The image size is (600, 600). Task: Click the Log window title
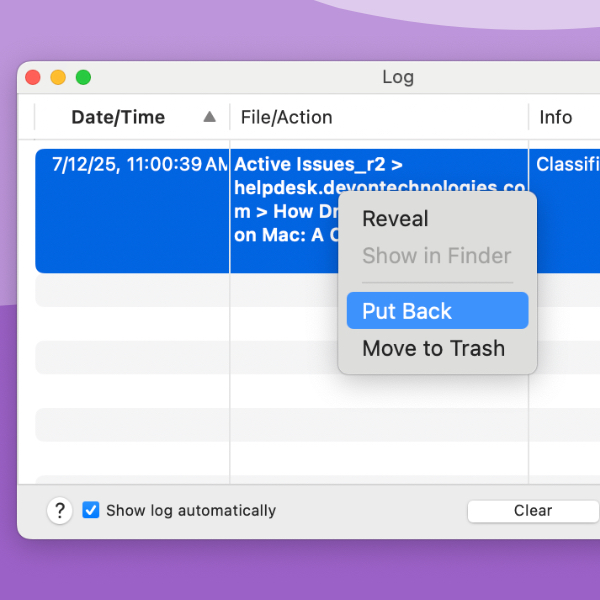398,78
